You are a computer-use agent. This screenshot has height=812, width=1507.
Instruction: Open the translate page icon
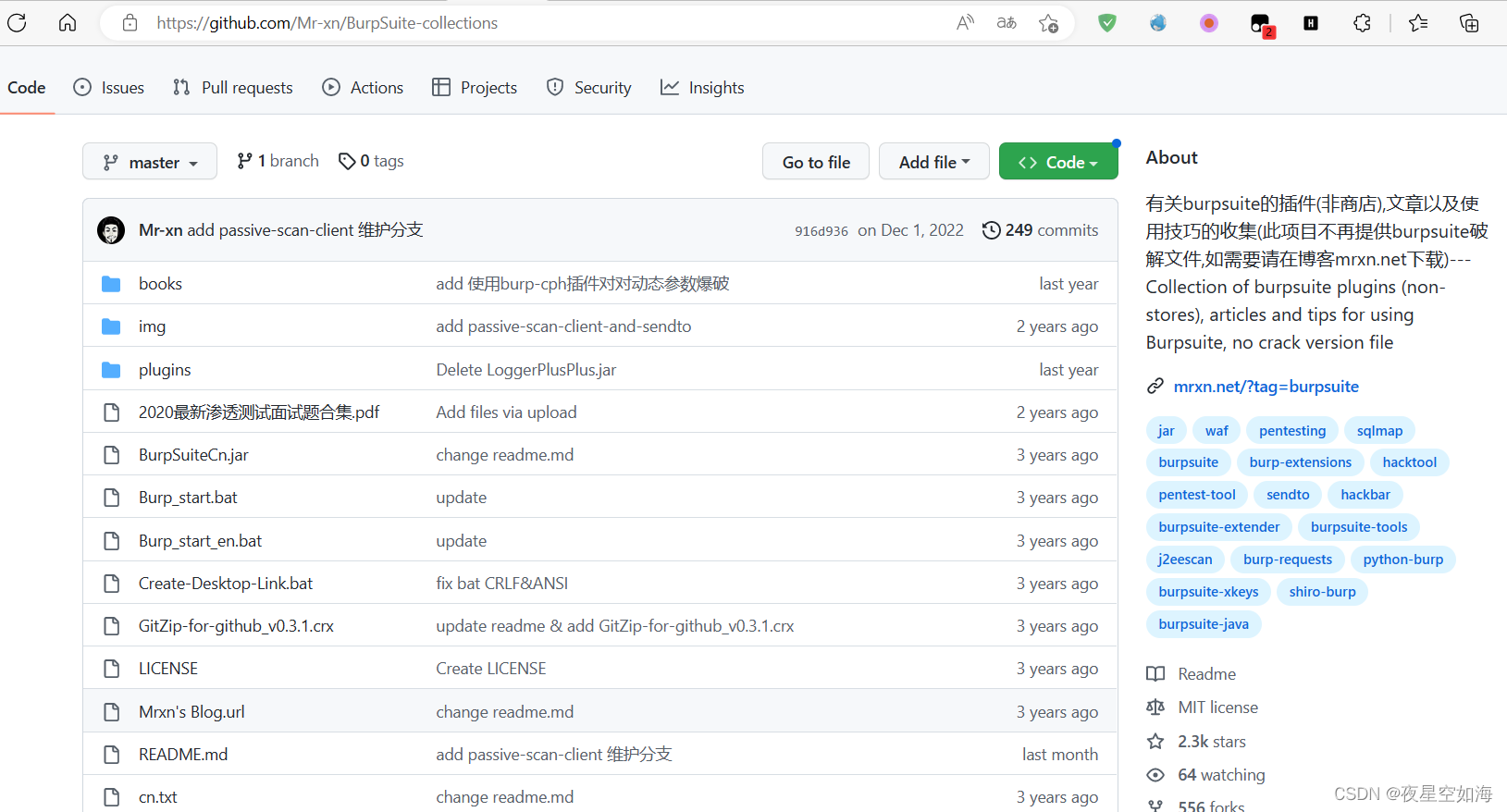coord(1007,23)
